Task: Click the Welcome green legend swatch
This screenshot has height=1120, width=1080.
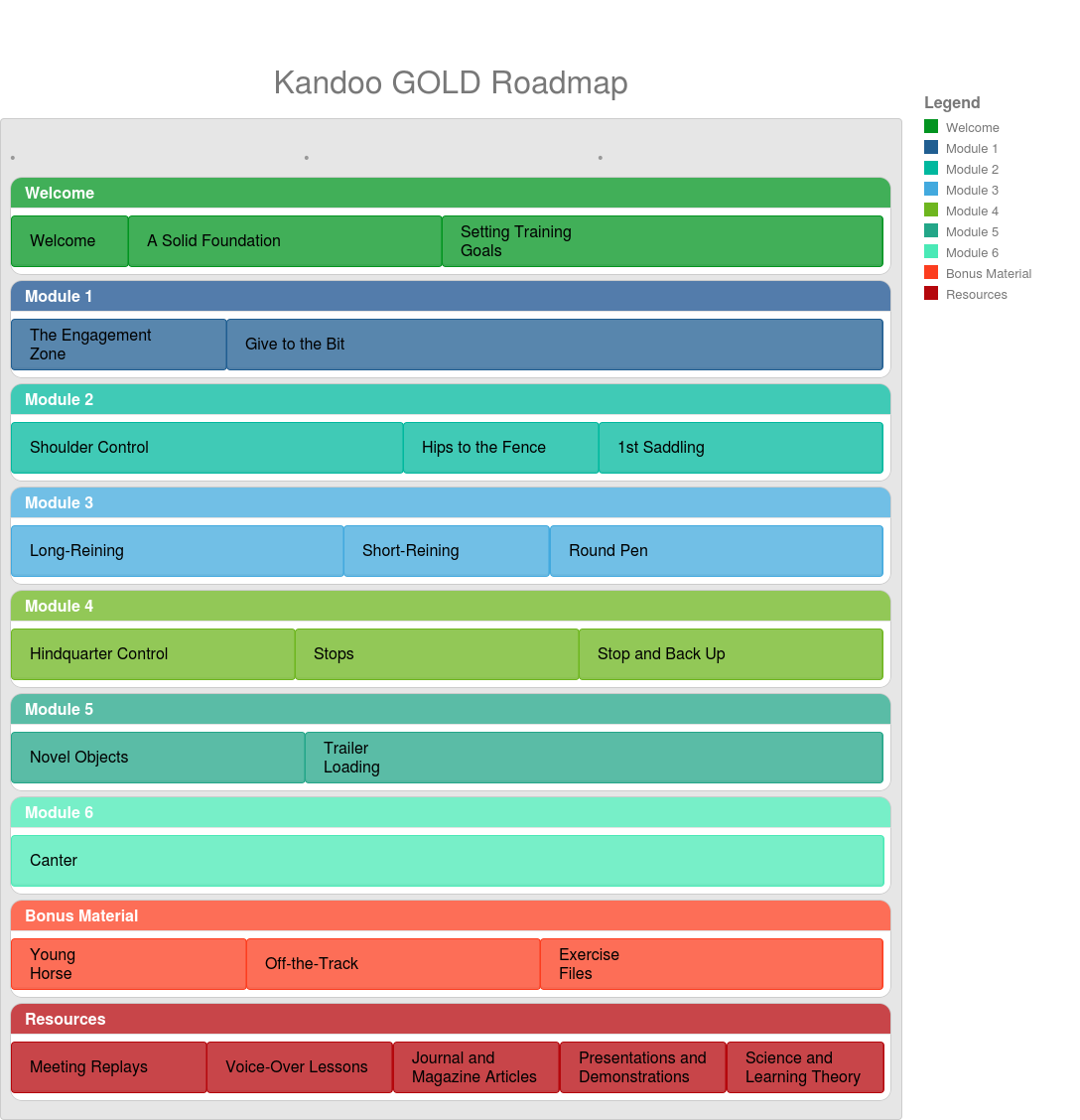Action: [931, 126]
